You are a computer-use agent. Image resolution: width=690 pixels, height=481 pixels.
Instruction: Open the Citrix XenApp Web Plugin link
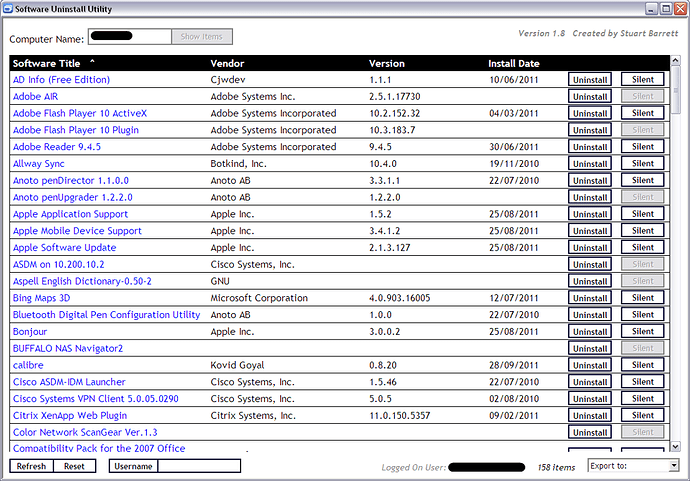[x=70, y=415]
